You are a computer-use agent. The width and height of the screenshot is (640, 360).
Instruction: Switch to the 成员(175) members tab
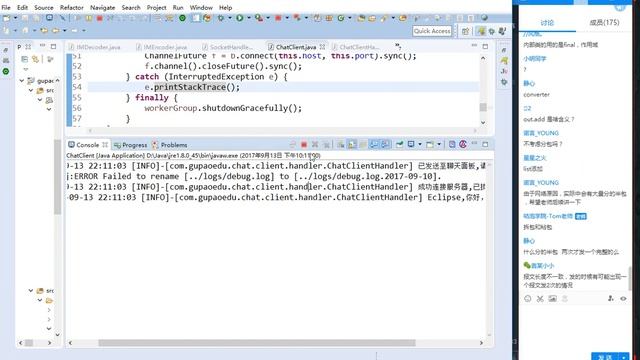tap(604, 23)
